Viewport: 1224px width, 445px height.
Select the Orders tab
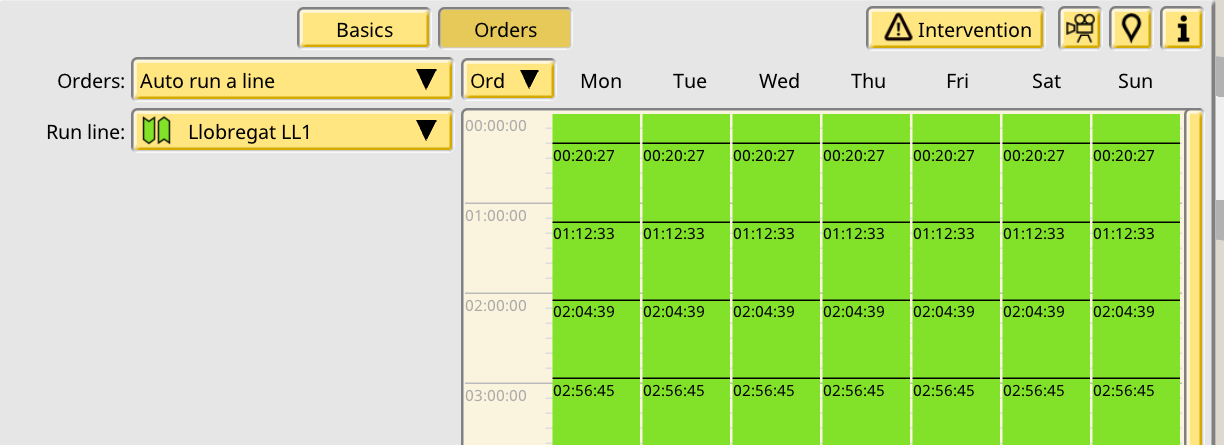505,29
